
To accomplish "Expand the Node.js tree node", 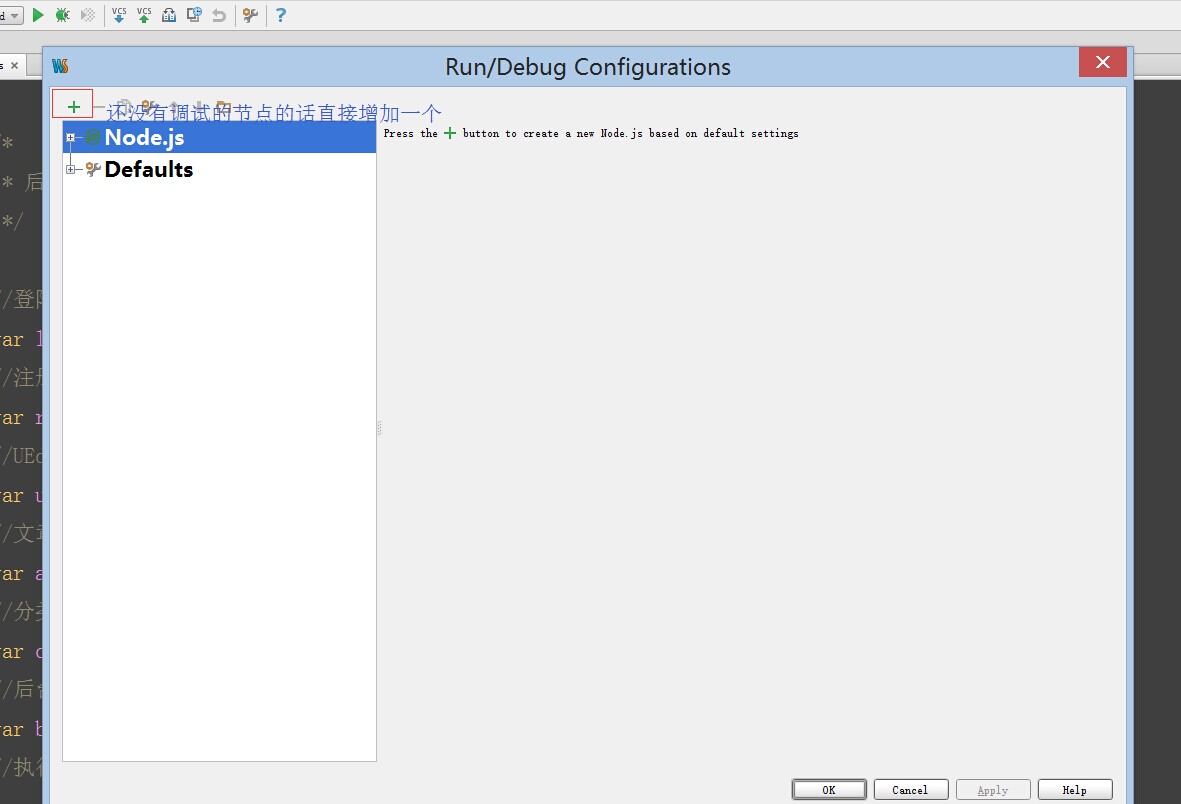I will click(x=70, y=137).
